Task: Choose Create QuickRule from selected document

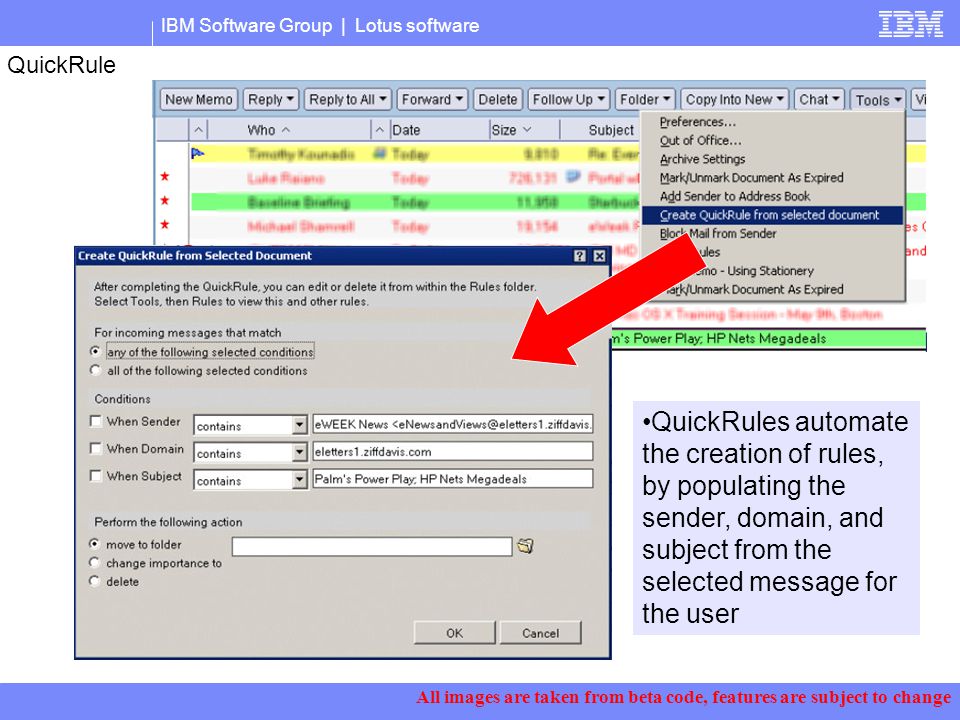Action: click(772, 215)
